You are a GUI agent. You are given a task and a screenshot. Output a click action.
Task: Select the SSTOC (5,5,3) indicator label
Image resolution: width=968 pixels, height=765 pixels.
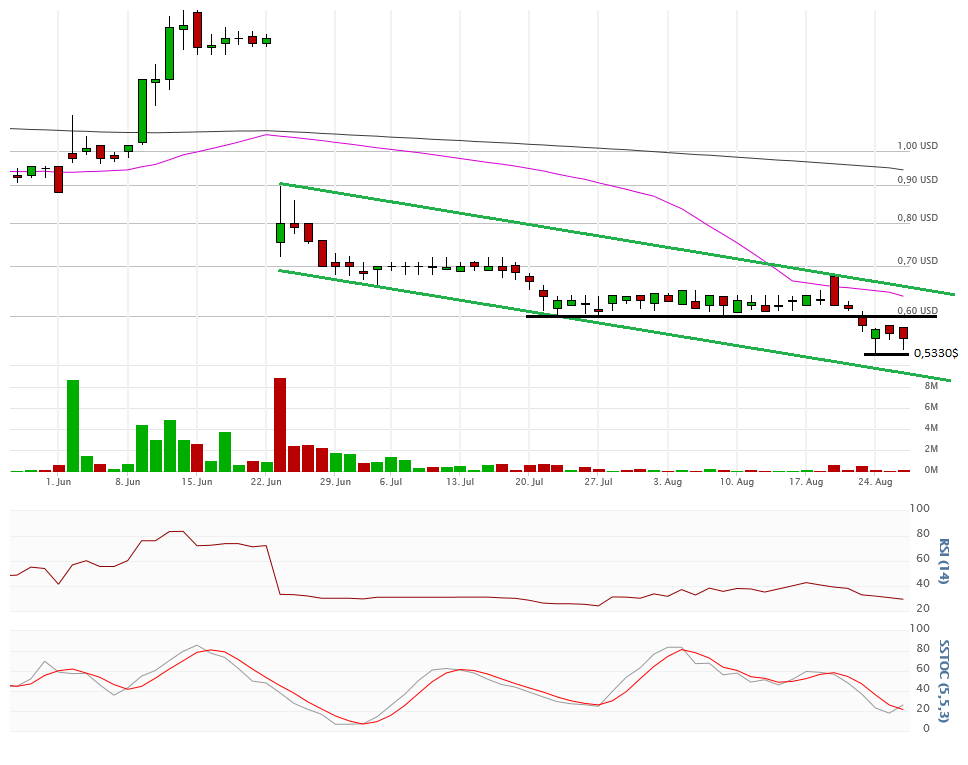[943, 680]
